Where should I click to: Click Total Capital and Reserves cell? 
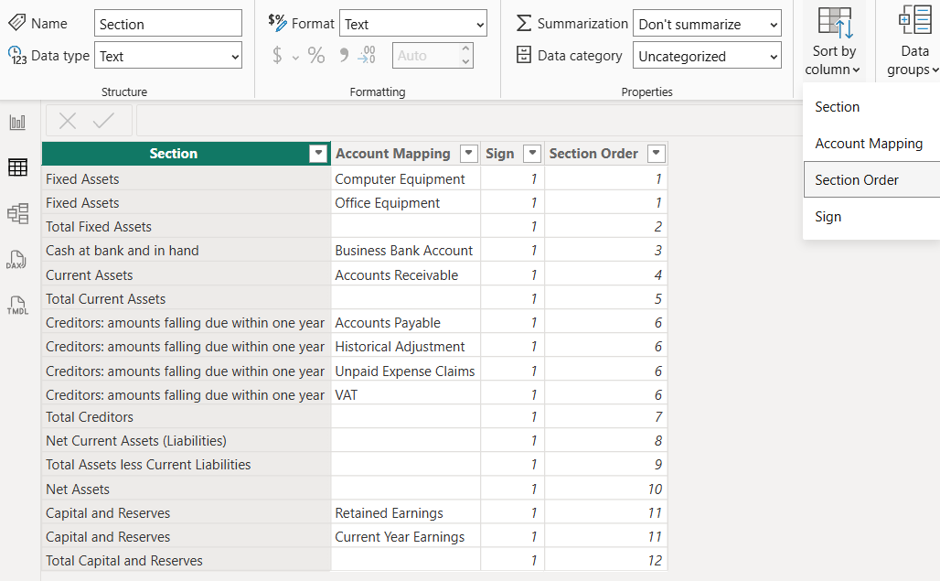click(x=186, y=561)
